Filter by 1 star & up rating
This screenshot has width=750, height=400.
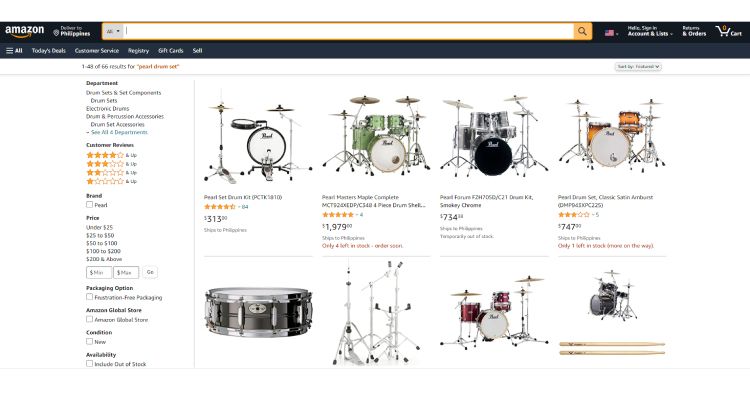pos(111,181)
